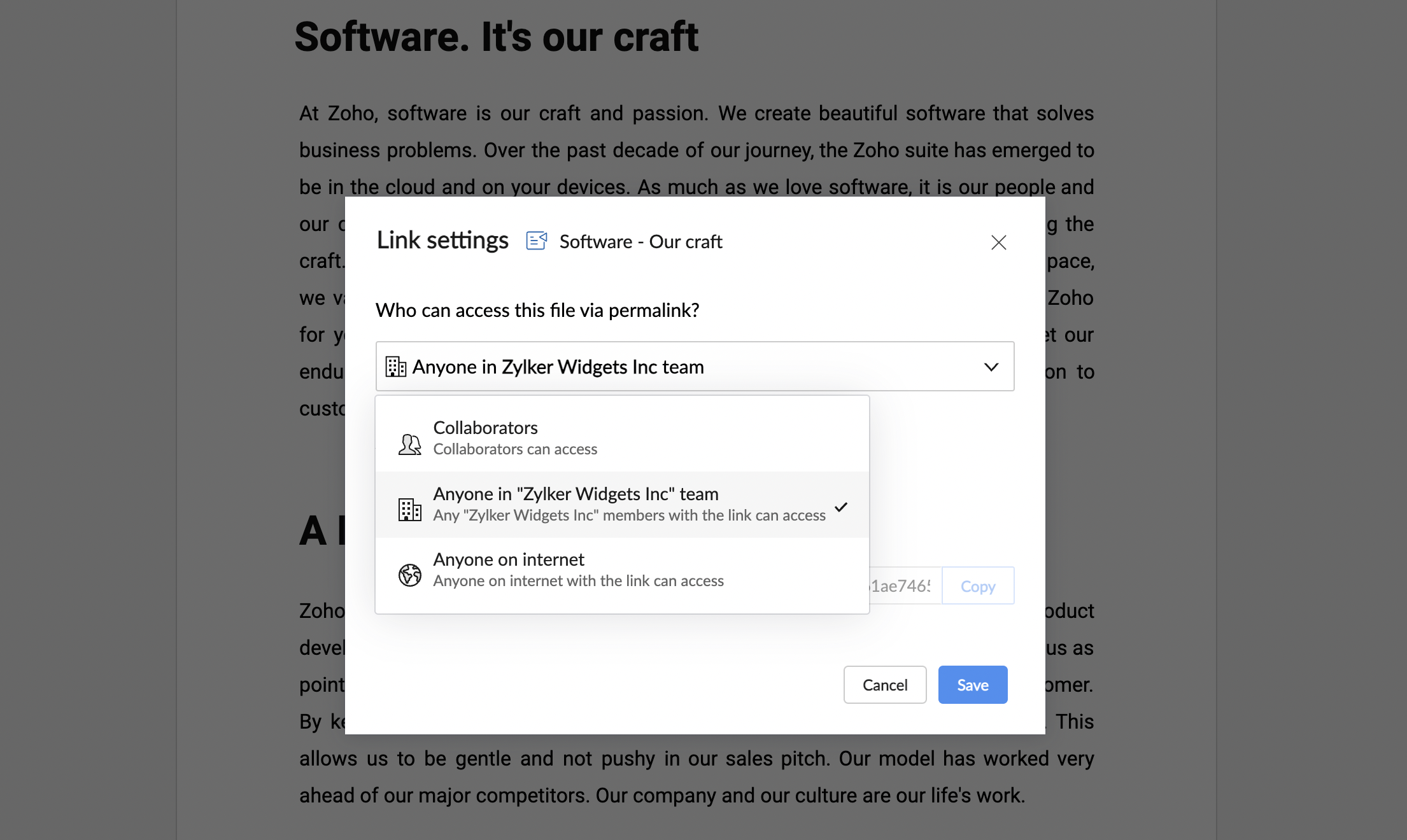
Task: Click the "Software. It's our craft" document heading
Action: click(496, 37)
